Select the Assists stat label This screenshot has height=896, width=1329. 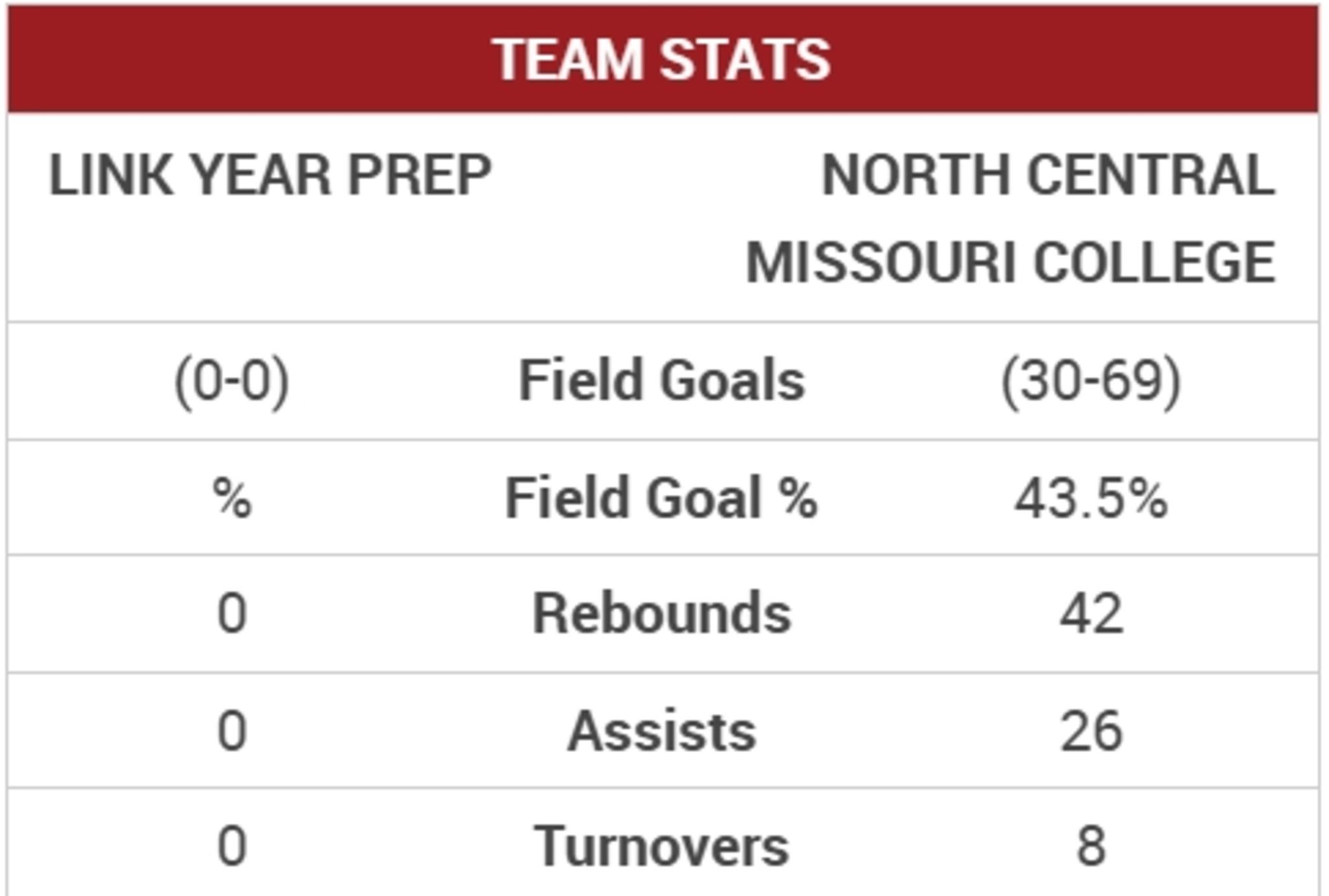pyautogui.click(x=661, y=731)
